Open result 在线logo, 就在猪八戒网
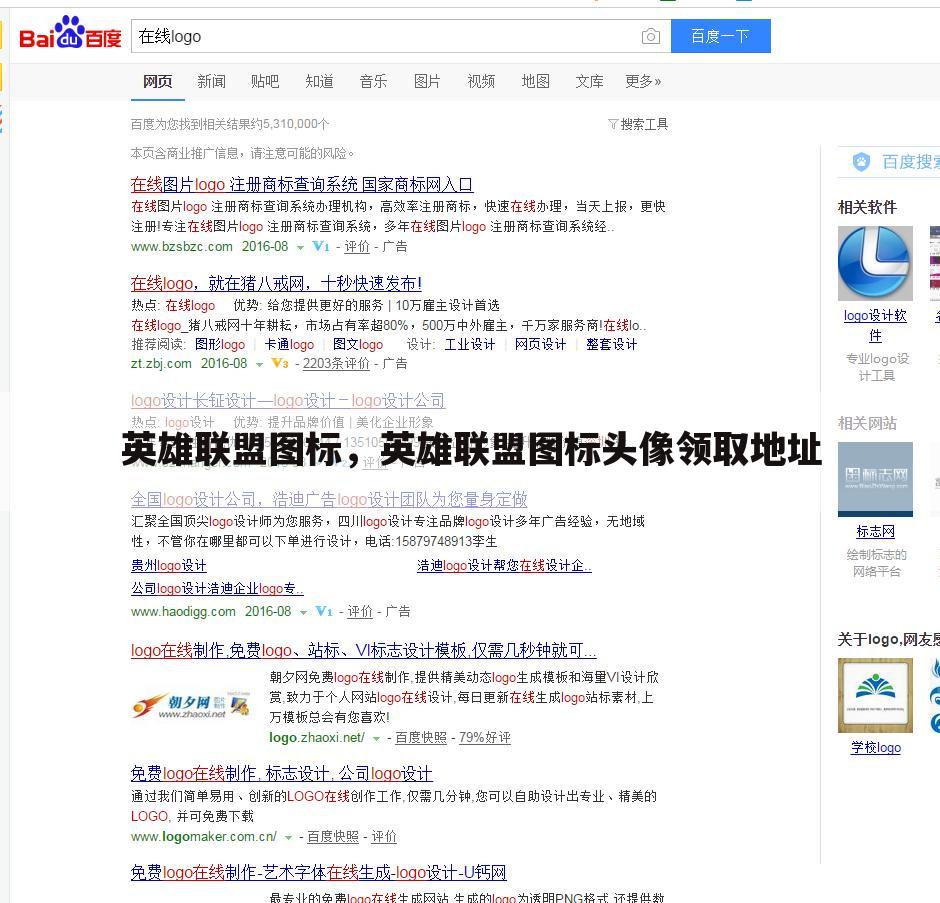The height and width of the screenshot is (903, 940). pyautogui.click(x=276, y=283)
